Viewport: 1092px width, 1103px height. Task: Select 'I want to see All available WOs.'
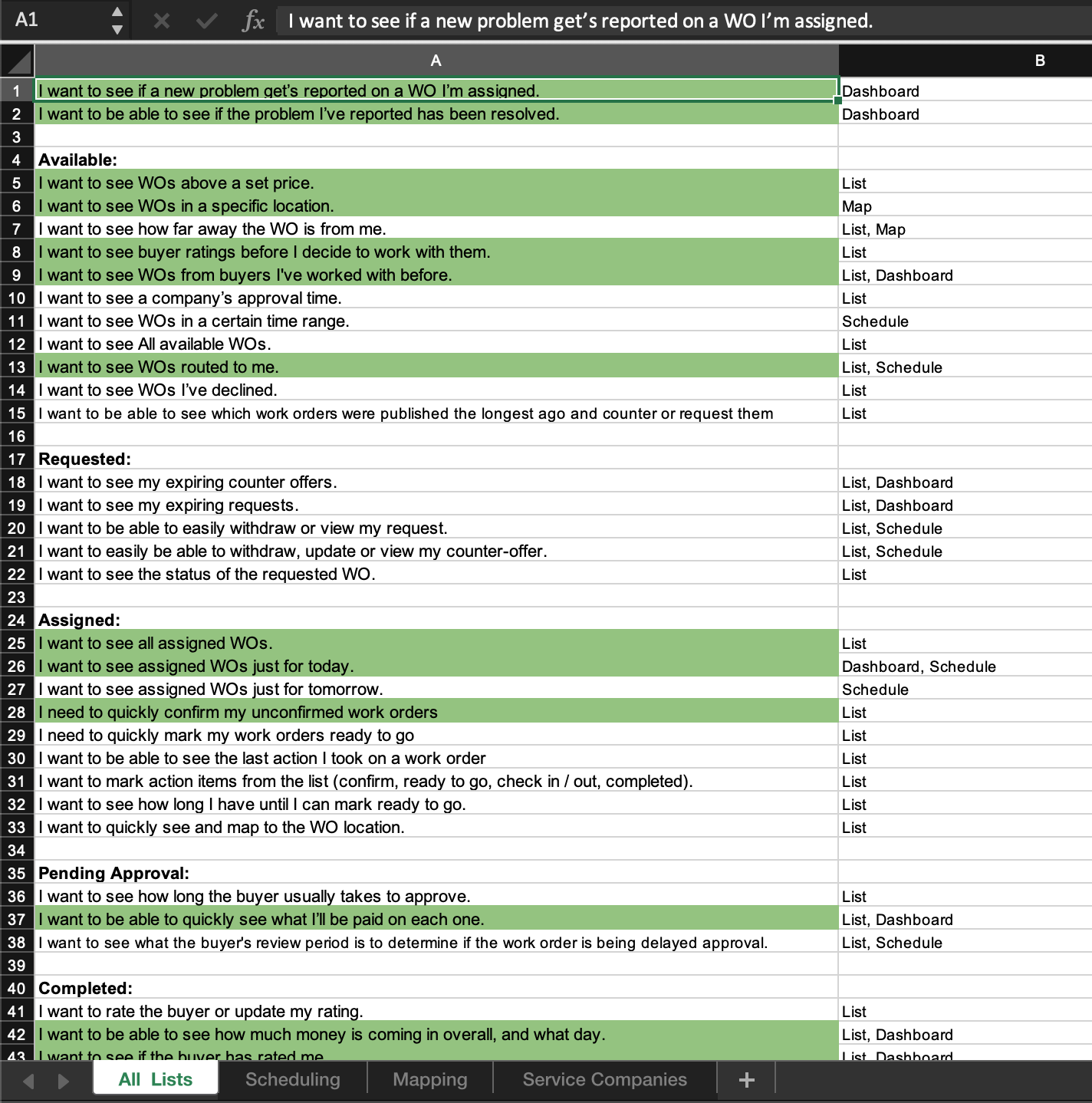tap(436, 344)
